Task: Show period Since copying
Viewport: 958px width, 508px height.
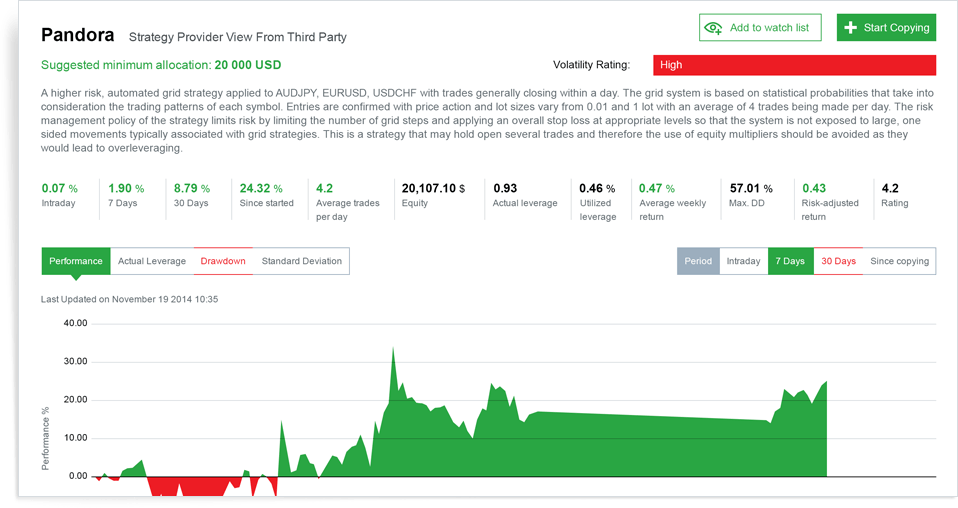Action: tap(899, 261)
